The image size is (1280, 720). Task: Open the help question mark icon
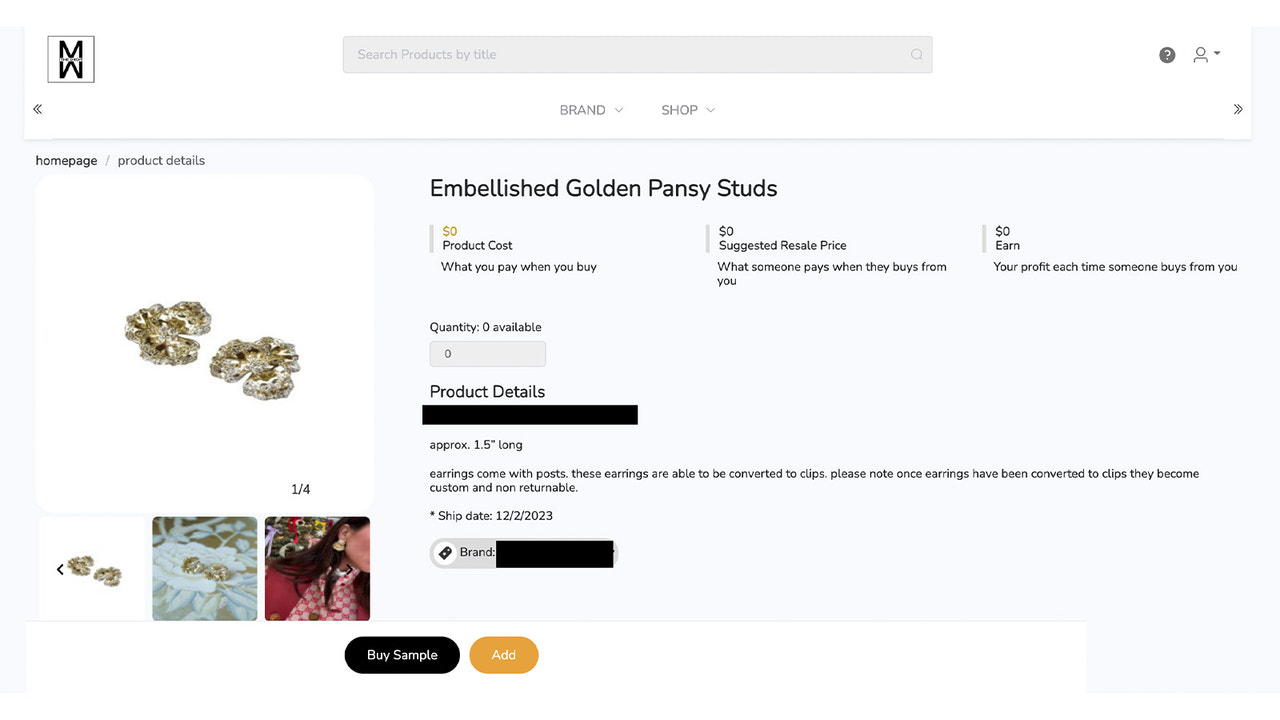coord(1166,54)
